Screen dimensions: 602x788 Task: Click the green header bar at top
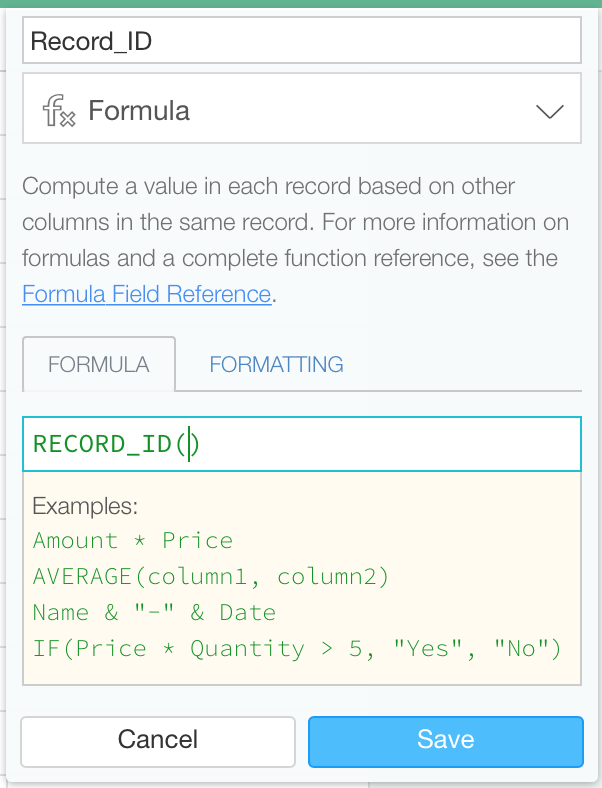point(301,4)
